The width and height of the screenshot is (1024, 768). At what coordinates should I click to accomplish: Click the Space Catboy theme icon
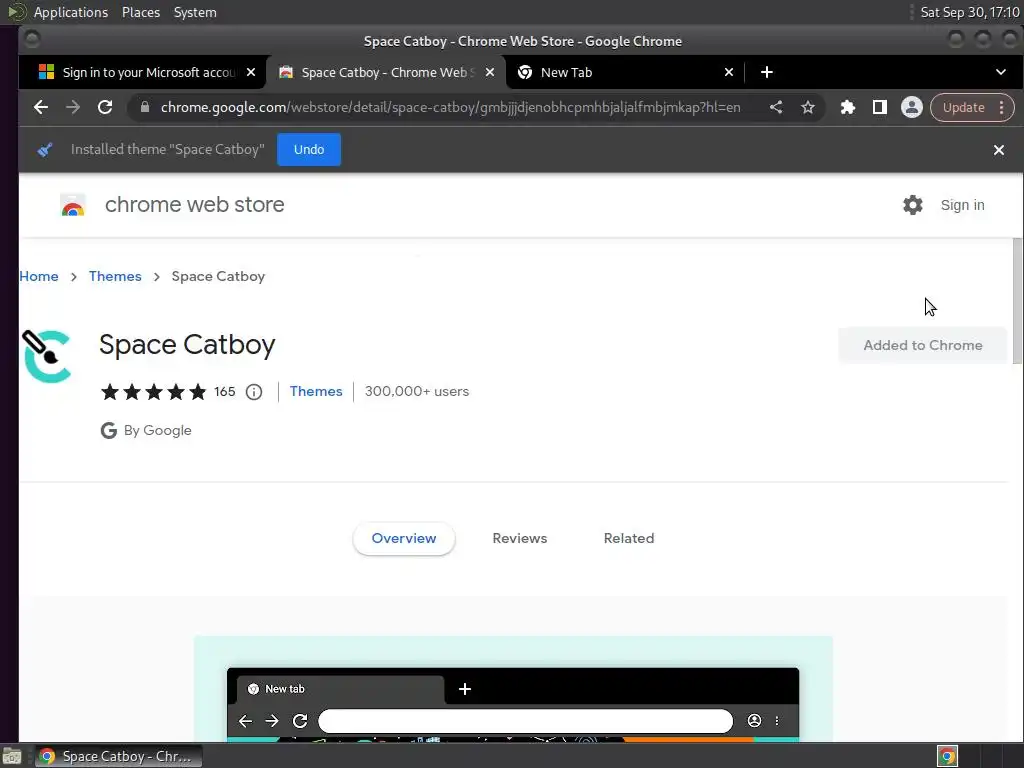[x=46, y=356]
